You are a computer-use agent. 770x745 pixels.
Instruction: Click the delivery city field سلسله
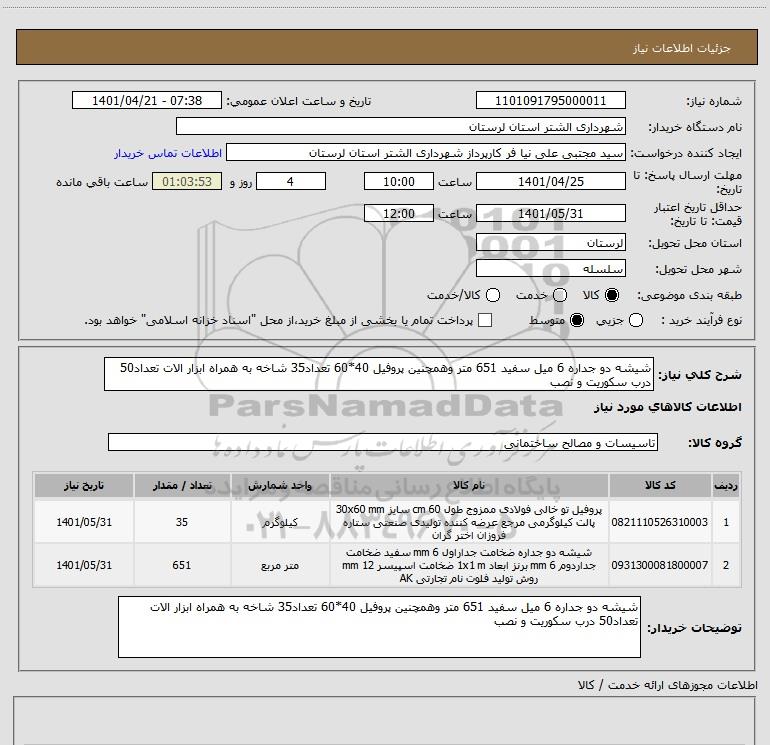click(x=550, y=269)
